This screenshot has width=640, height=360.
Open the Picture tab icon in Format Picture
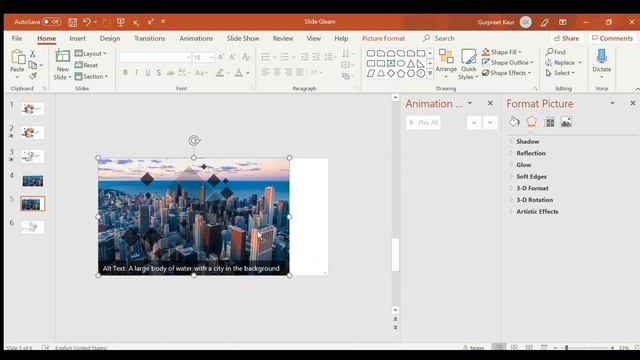pos(566,122)
